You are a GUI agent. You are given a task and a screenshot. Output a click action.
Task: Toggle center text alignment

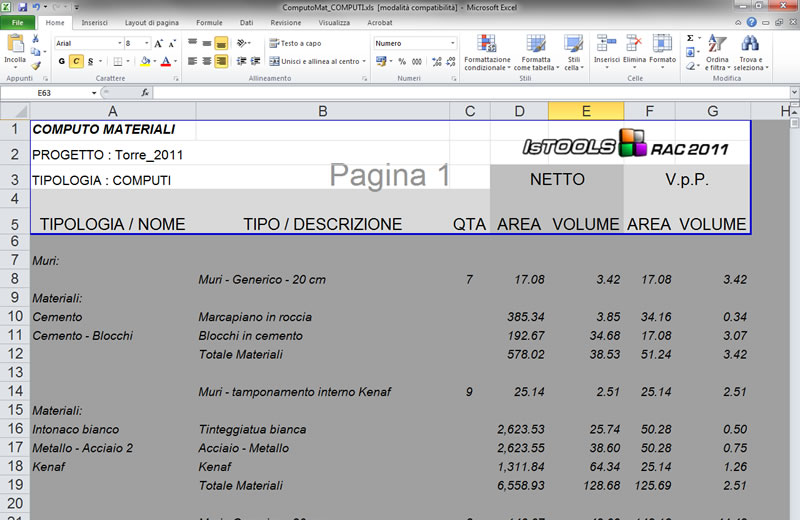tap(207, 61)
